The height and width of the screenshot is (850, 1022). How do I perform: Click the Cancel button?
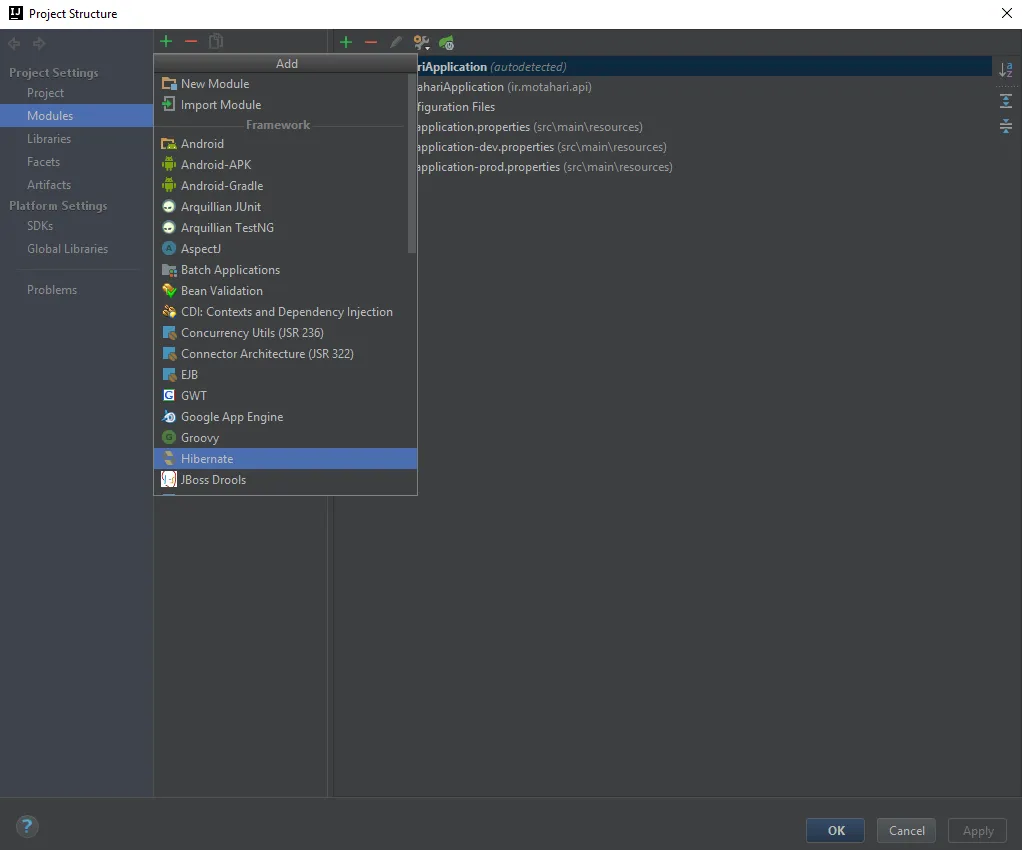pos(907,830)
